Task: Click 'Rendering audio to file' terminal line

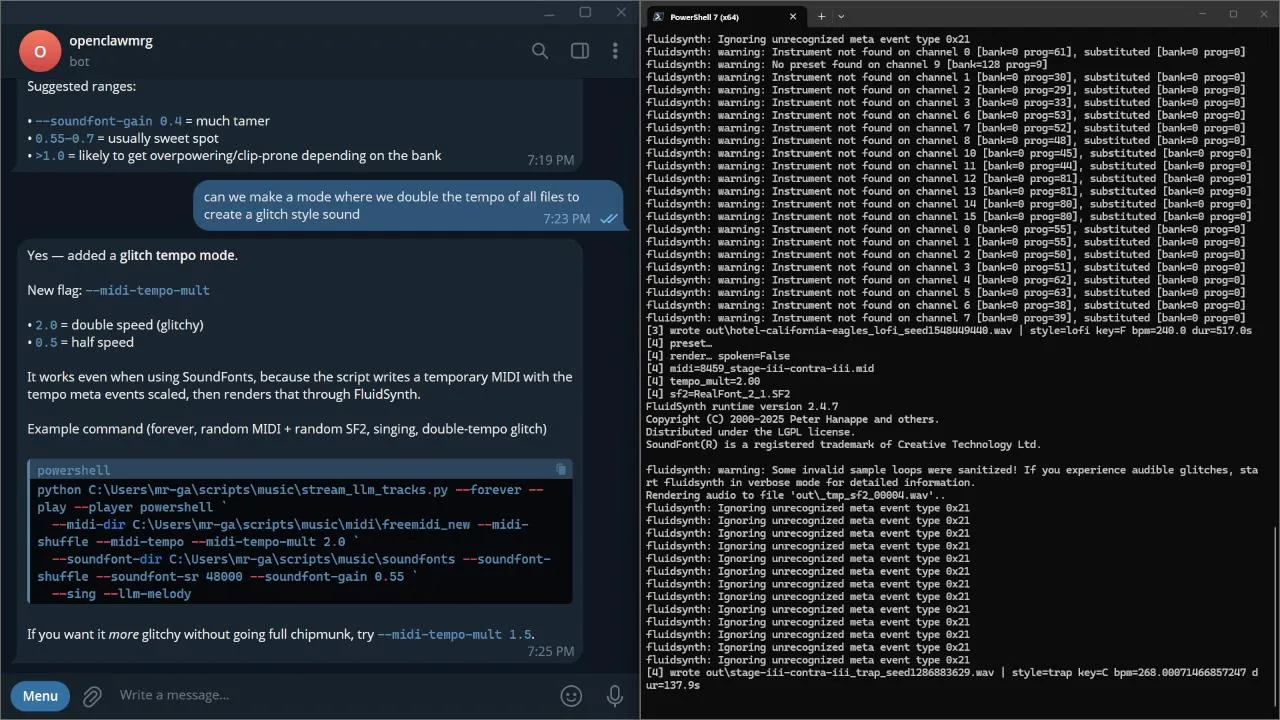Action: (x=796, y=495)
